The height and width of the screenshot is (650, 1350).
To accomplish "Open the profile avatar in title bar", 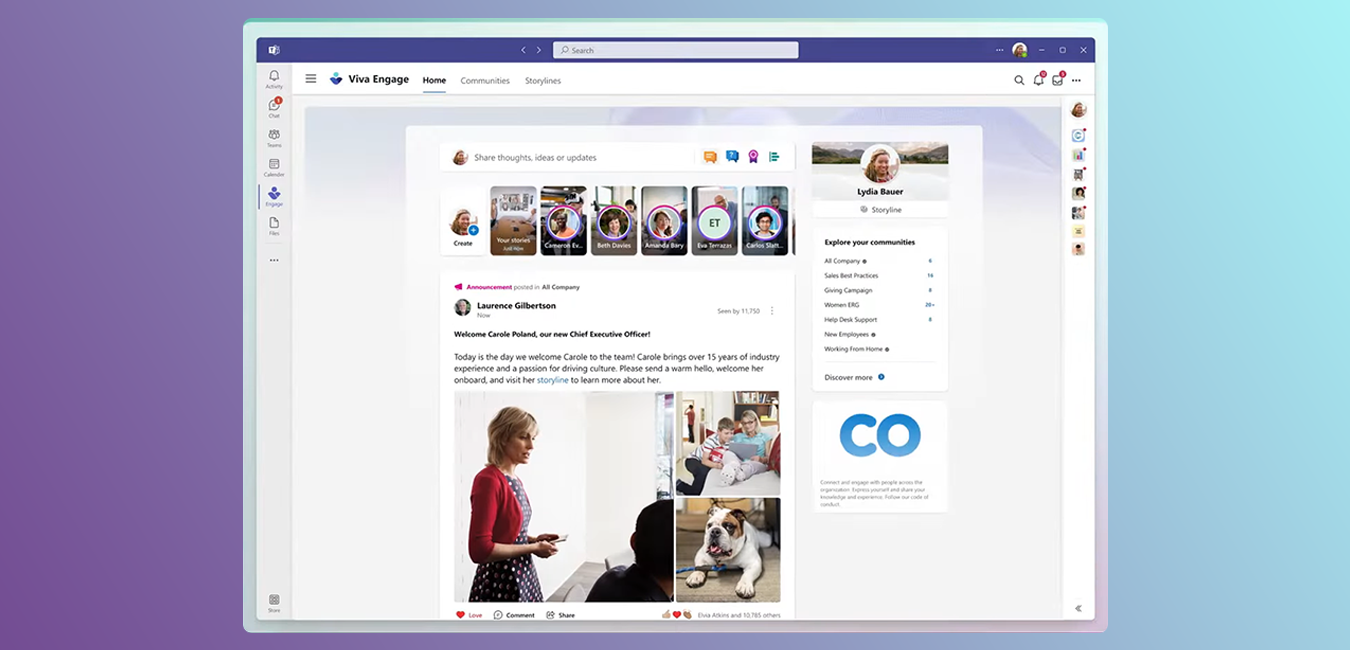I will (x=1020, y=50).
